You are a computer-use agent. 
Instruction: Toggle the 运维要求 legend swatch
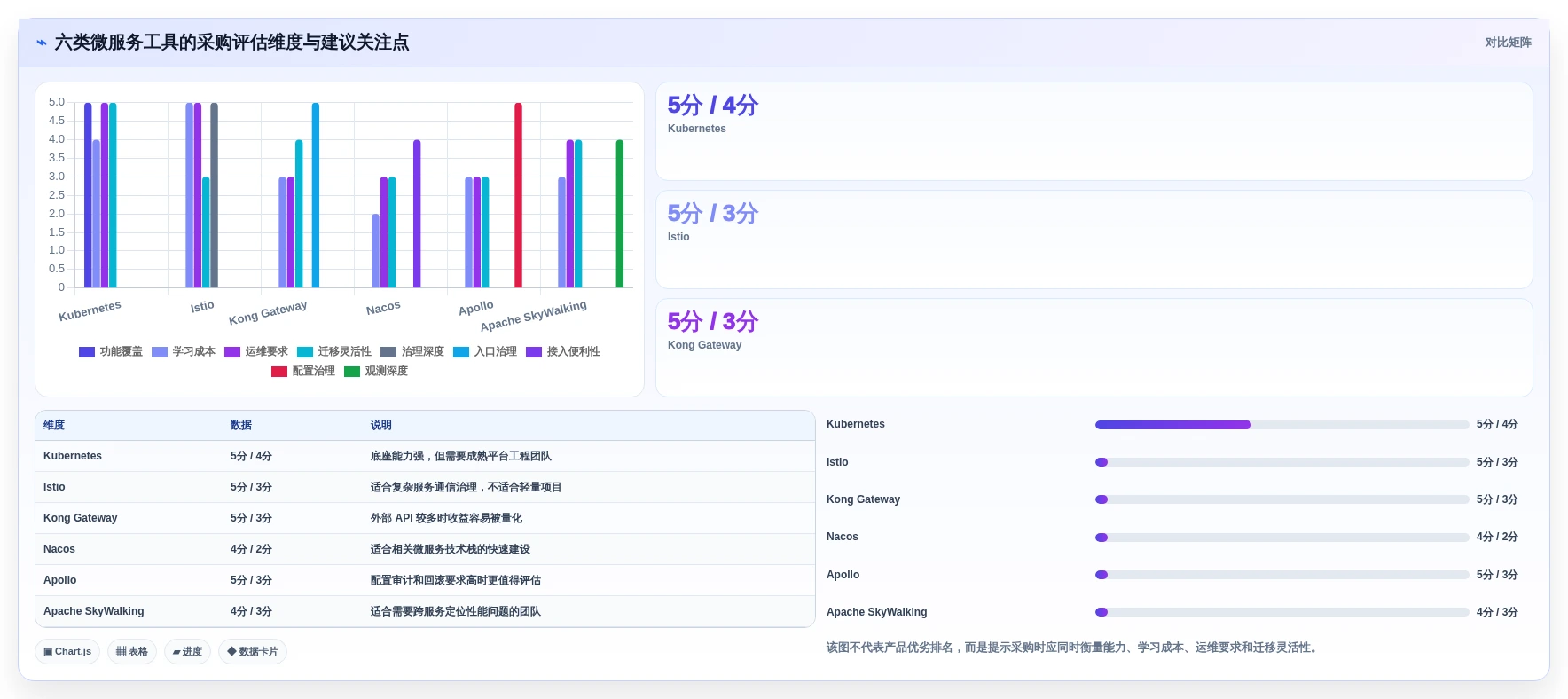coord(232,352)
